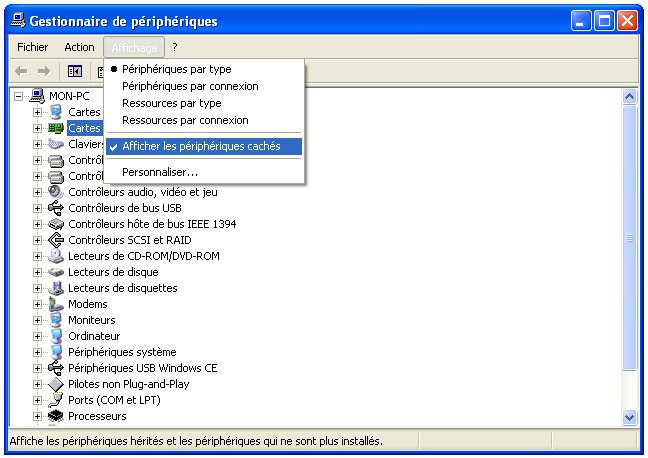
Task: Click the Contrôleurs de bus USB icon
Action: point(56,208)
